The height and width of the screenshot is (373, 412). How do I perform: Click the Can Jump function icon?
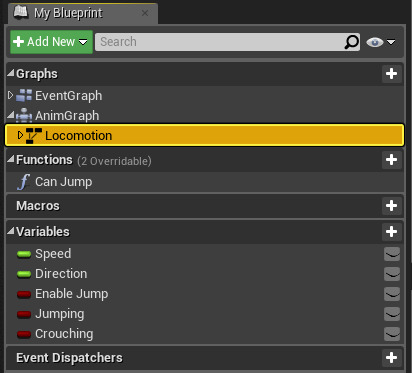pos(24,182)
